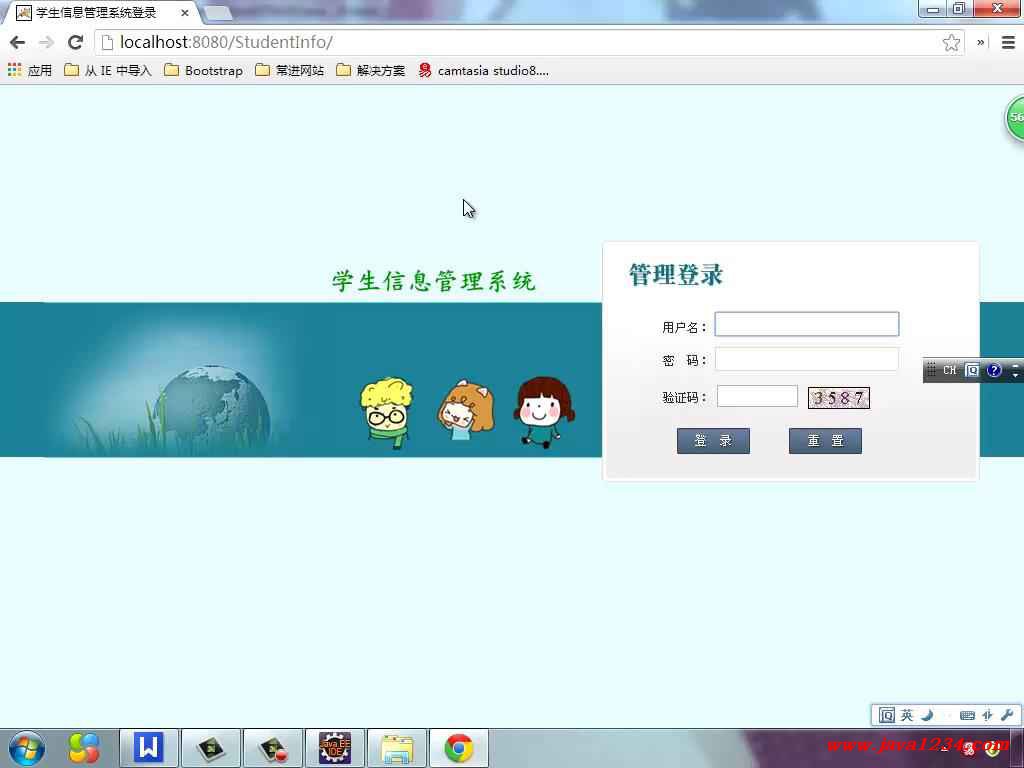
Task: Open the 应用 apps shortcut
Action: click(x=29, y=70)
